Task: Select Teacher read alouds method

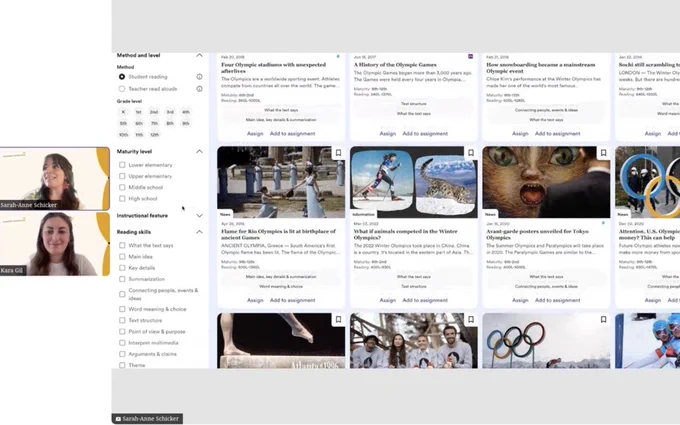Action: click(122, 89)
